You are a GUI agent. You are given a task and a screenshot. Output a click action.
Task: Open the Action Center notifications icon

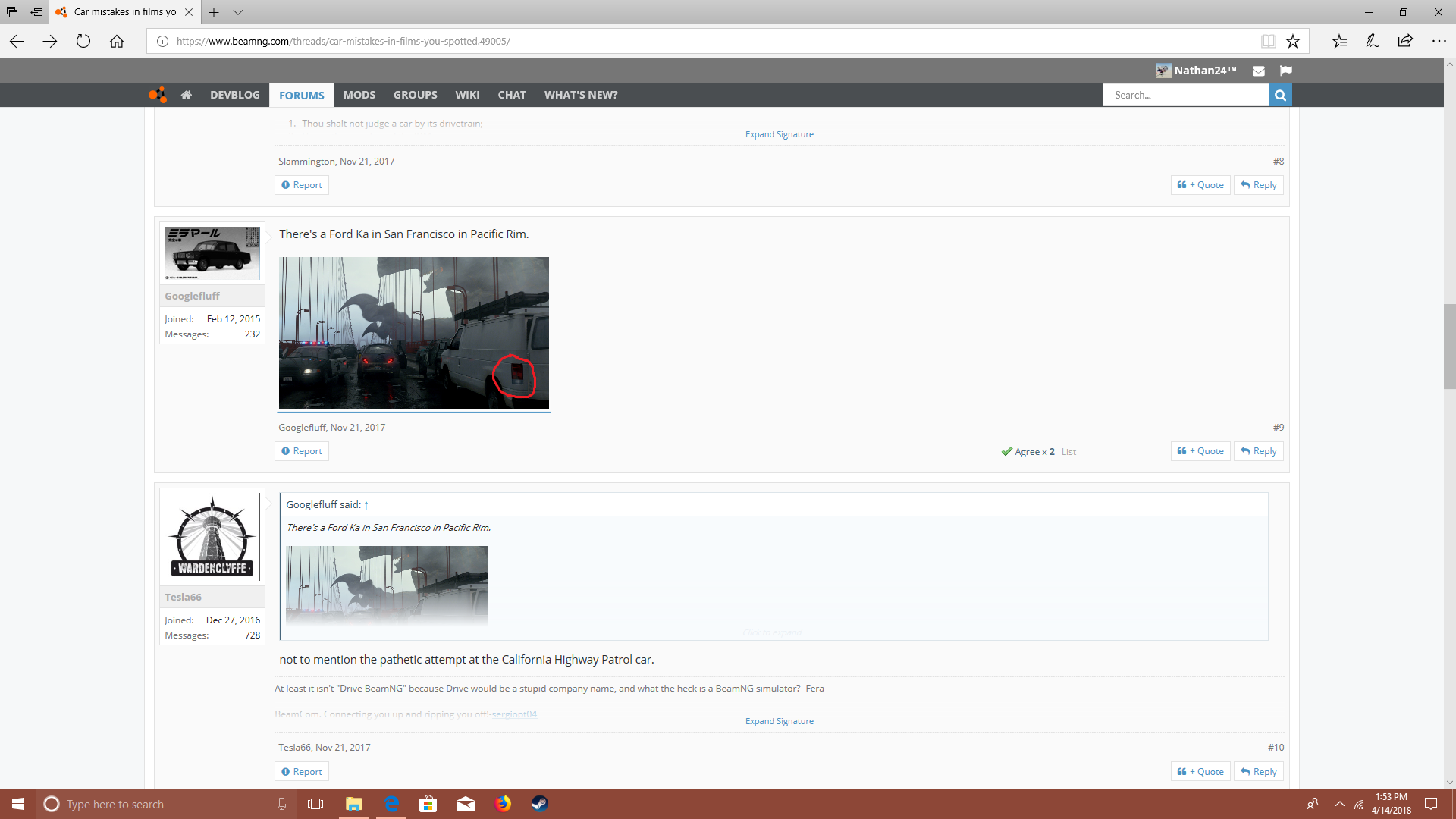(1431, 804)
